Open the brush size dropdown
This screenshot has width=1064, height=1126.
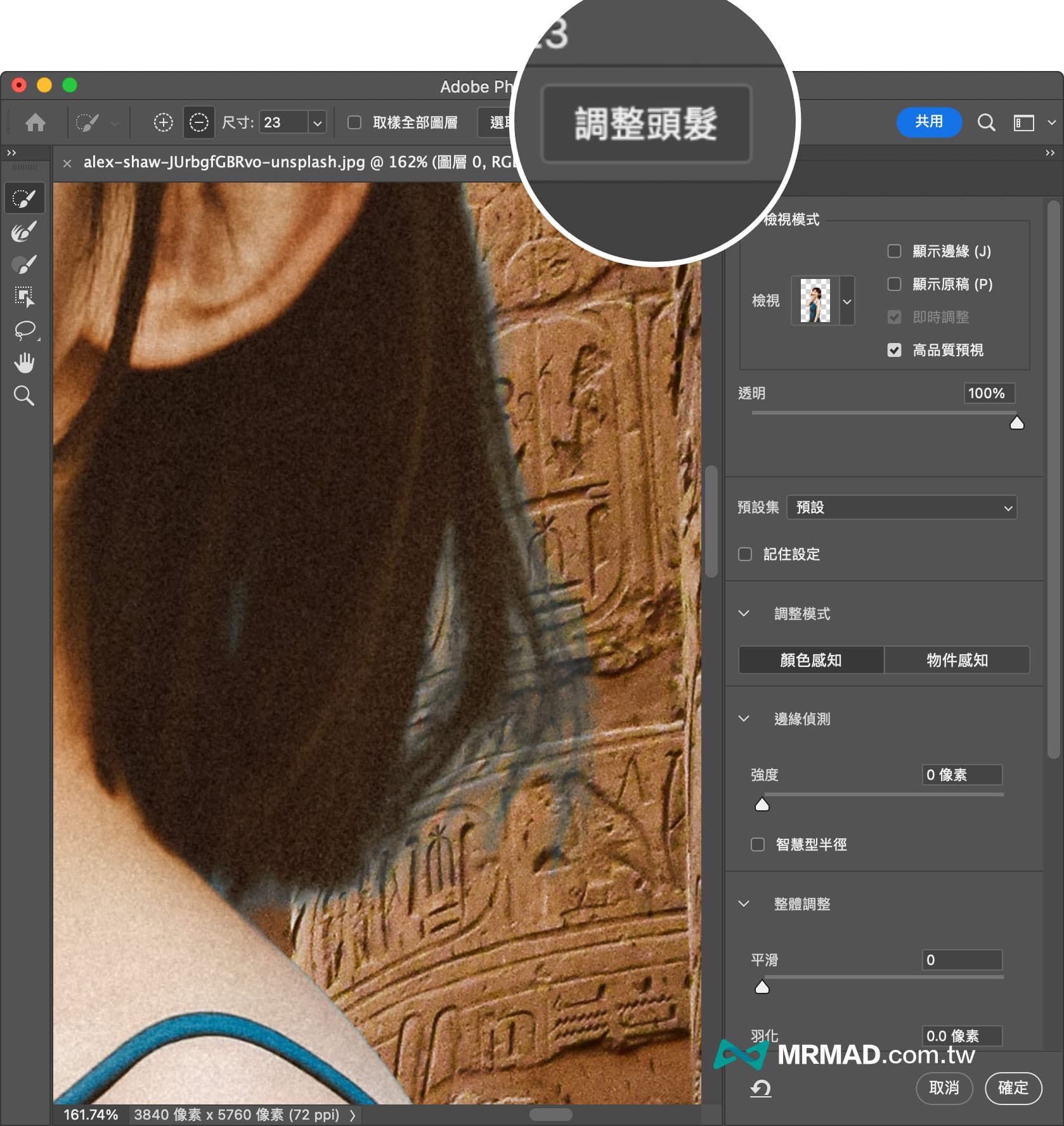click(317, 122)
